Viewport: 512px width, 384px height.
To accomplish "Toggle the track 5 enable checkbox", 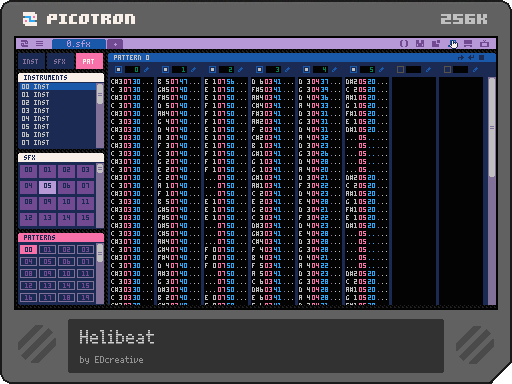I will click(353, 70).
